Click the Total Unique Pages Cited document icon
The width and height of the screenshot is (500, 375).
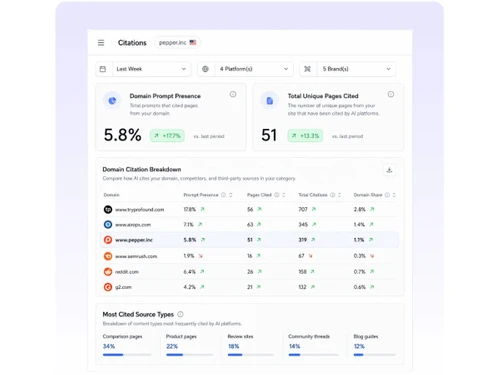[270, 101]
